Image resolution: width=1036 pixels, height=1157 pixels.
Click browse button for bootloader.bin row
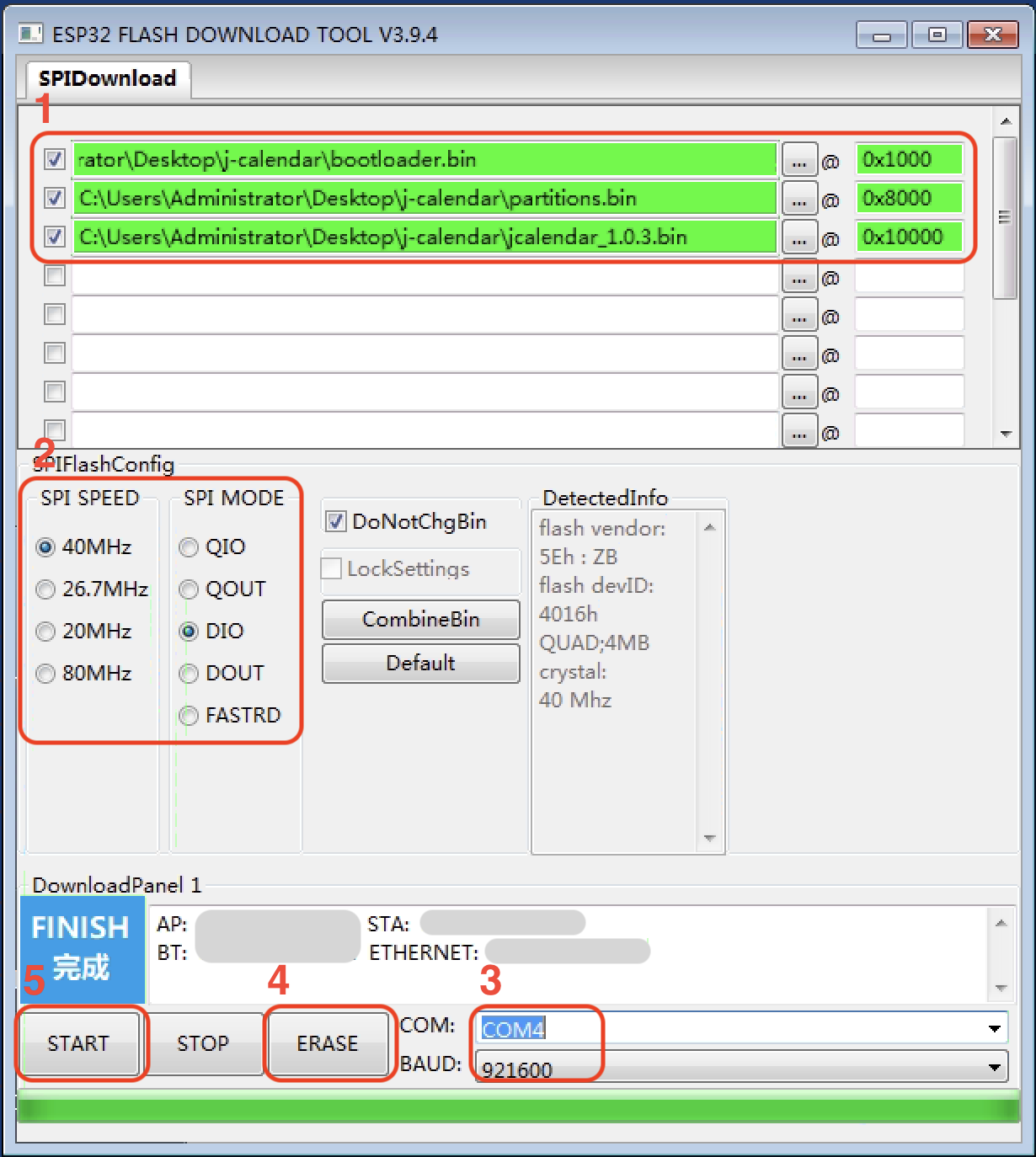[798, 160]
